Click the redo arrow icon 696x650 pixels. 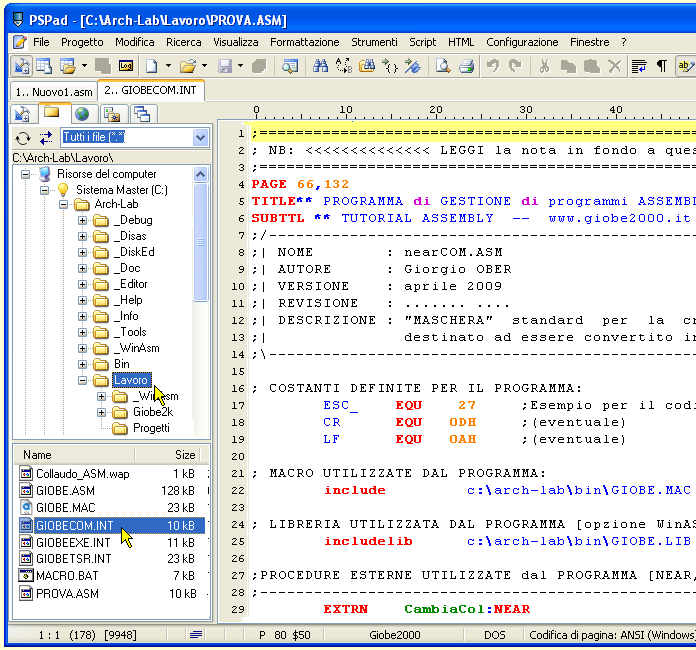515,67
